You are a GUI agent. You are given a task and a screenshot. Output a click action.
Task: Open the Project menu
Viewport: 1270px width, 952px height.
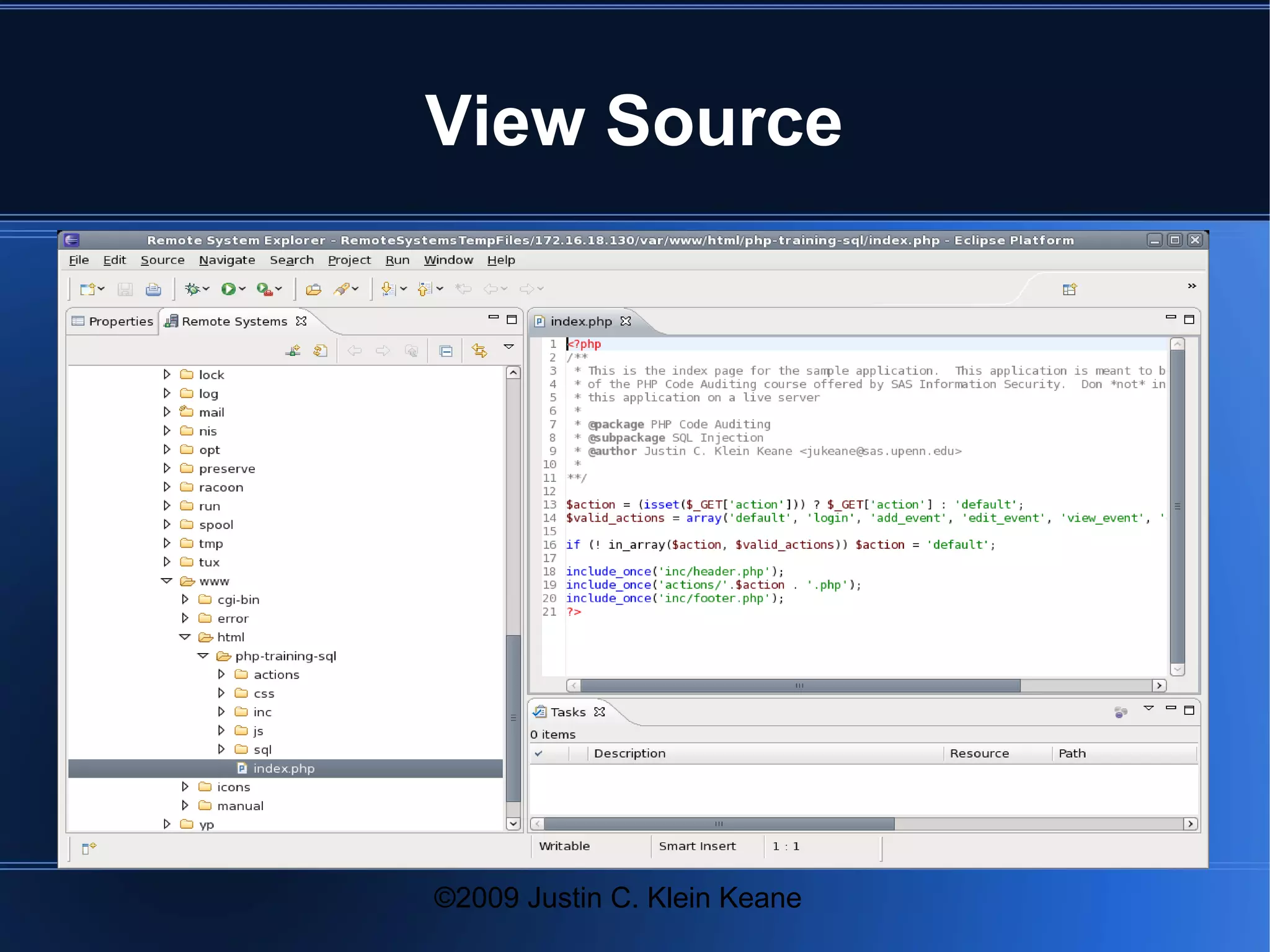pos(350,260)
